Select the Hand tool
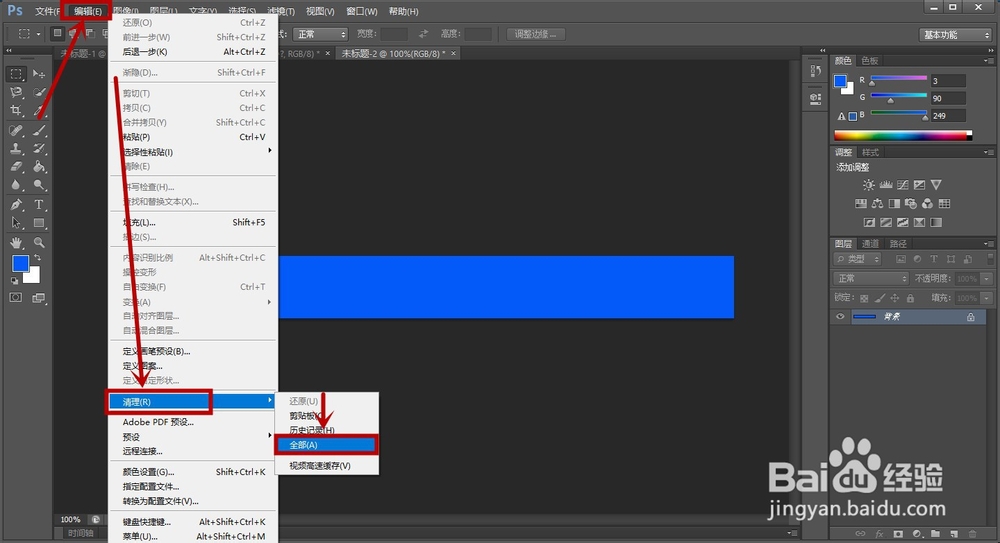The height and width of the screenshot is (543, 1000). tap(16, 242)
